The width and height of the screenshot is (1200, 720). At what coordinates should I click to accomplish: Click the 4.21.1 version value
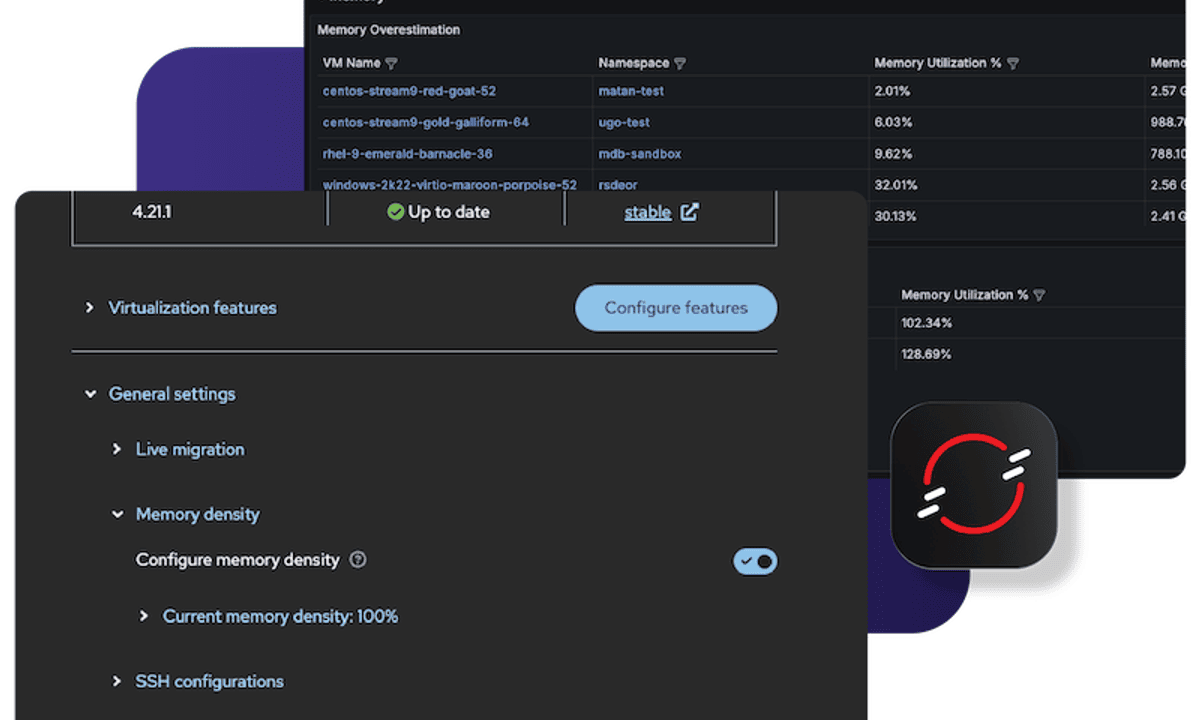(x=152, y=212)
